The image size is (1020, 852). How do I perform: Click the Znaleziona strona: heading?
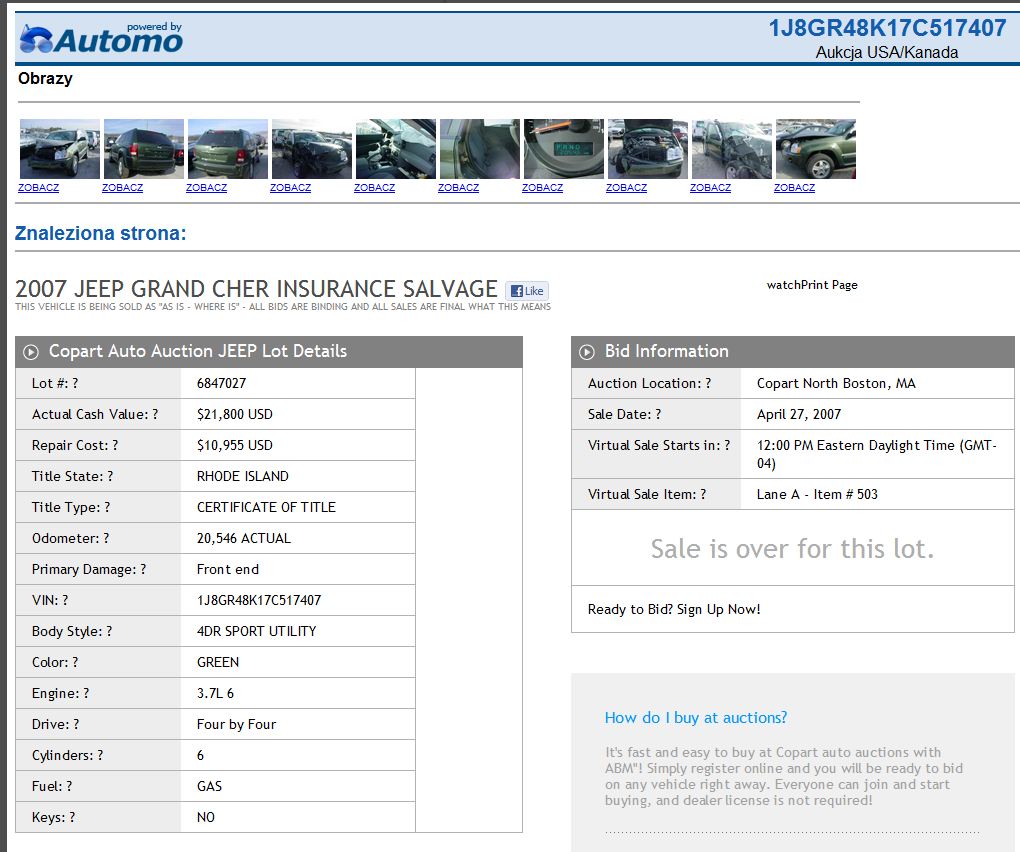pyautogui.click(x=100, y=233)
